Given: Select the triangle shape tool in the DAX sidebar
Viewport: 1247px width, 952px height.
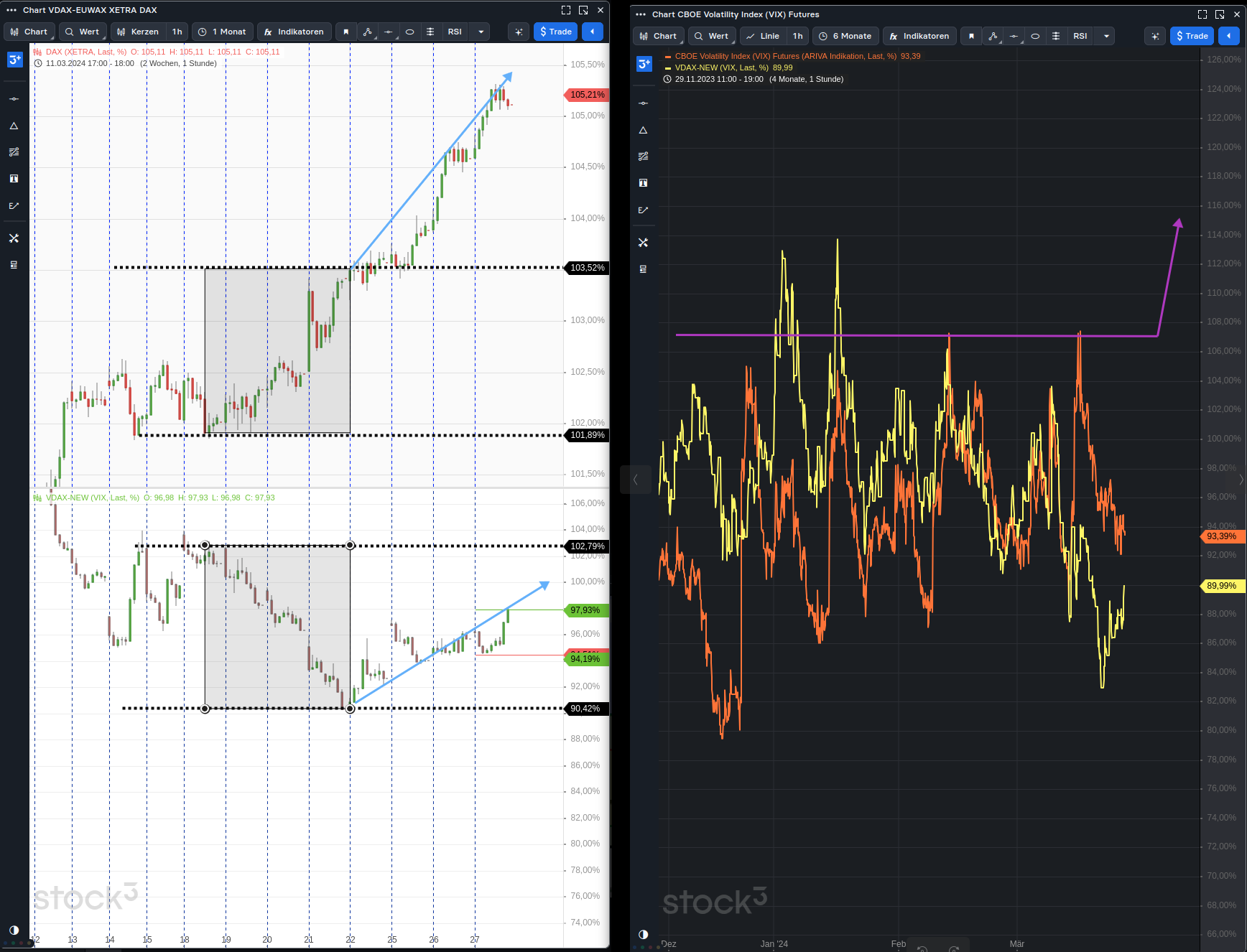Looking at the screenshot, I should (x=14, y=126).
